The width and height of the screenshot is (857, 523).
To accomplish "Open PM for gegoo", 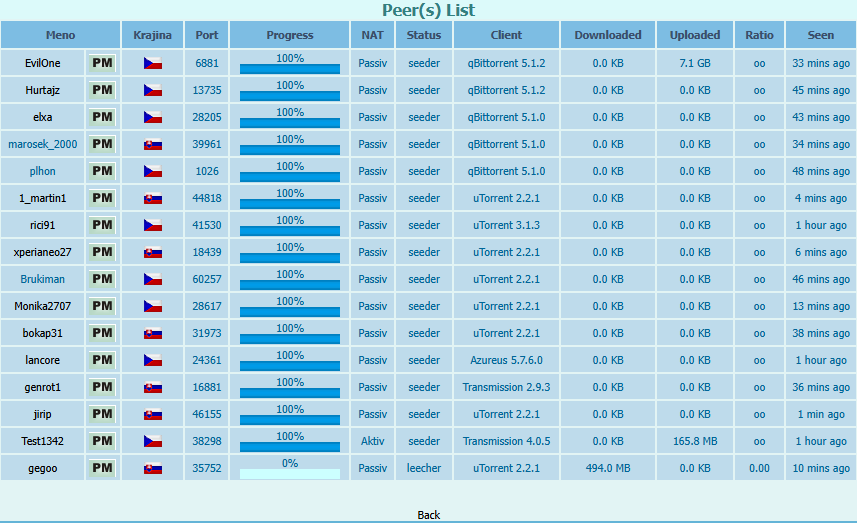I will [x=102, y=468].
